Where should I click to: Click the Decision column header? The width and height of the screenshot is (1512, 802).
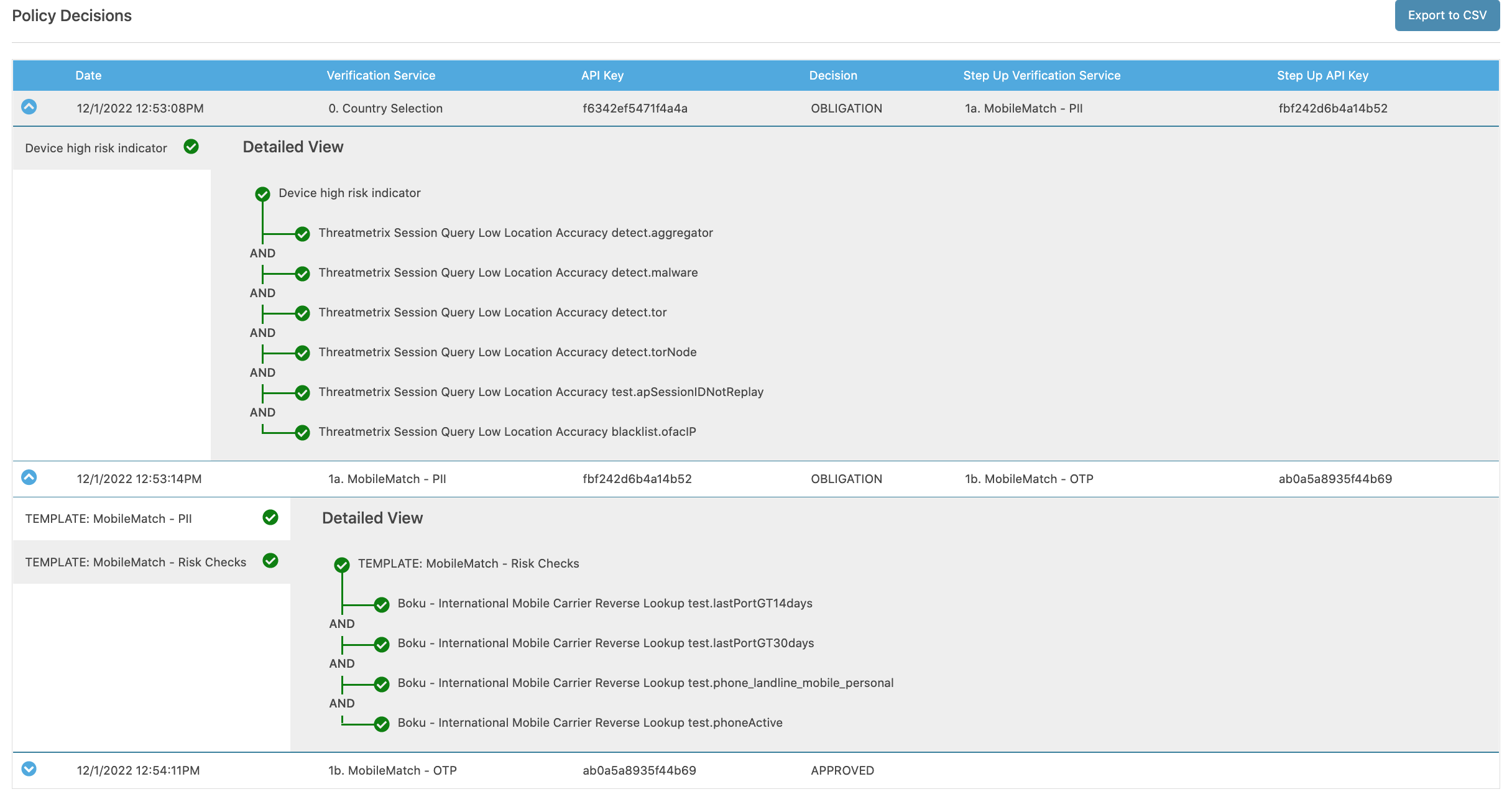click(833, 75)
